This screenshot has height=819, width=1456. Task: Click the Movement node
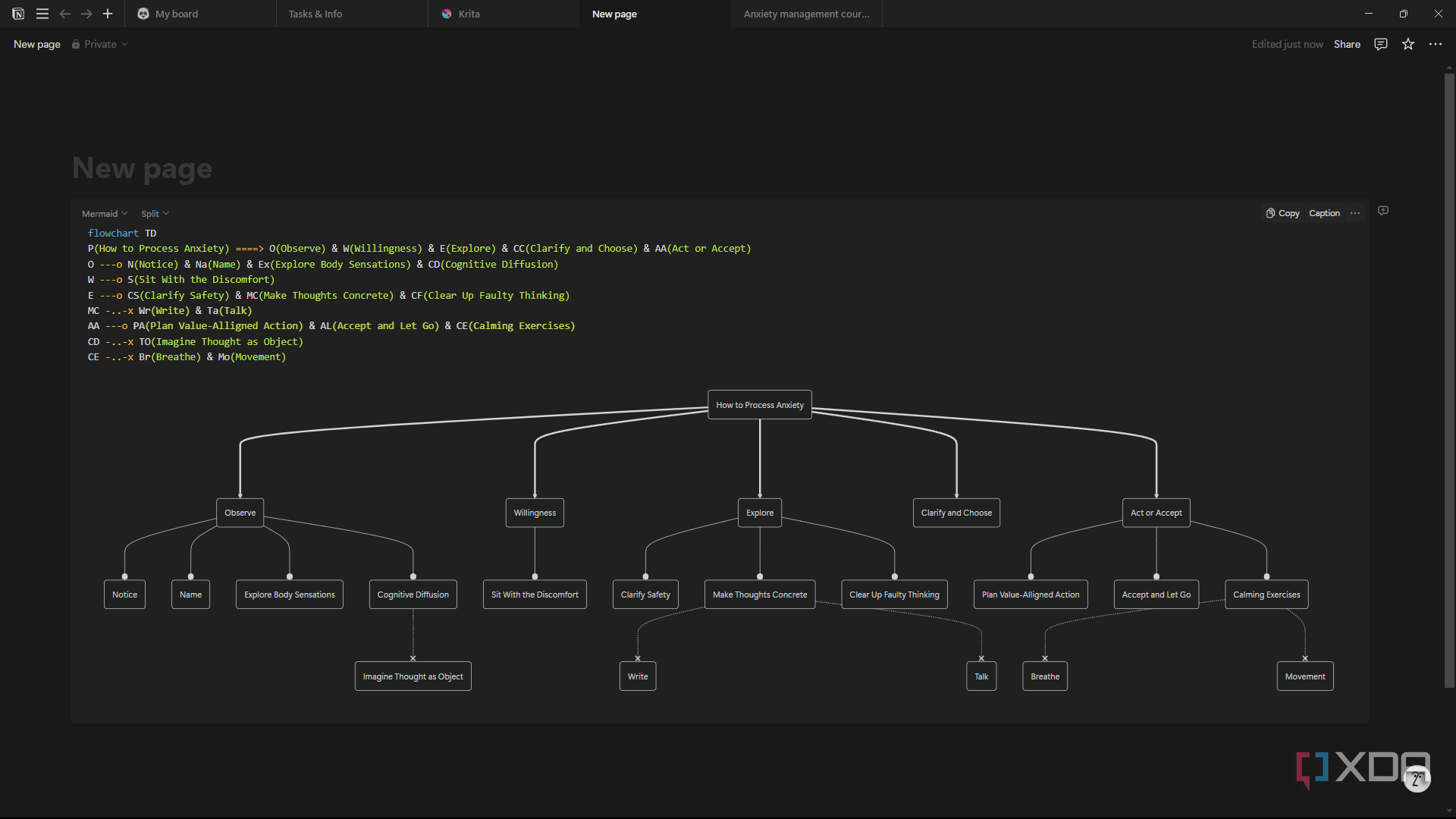[1305, 676]
